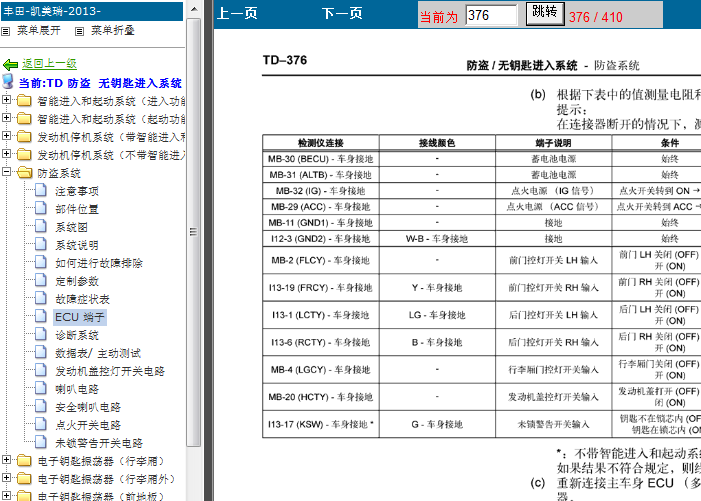Click the page icon beside 安全喇叭电路
The image size is (701, 501).
(41, 407)
